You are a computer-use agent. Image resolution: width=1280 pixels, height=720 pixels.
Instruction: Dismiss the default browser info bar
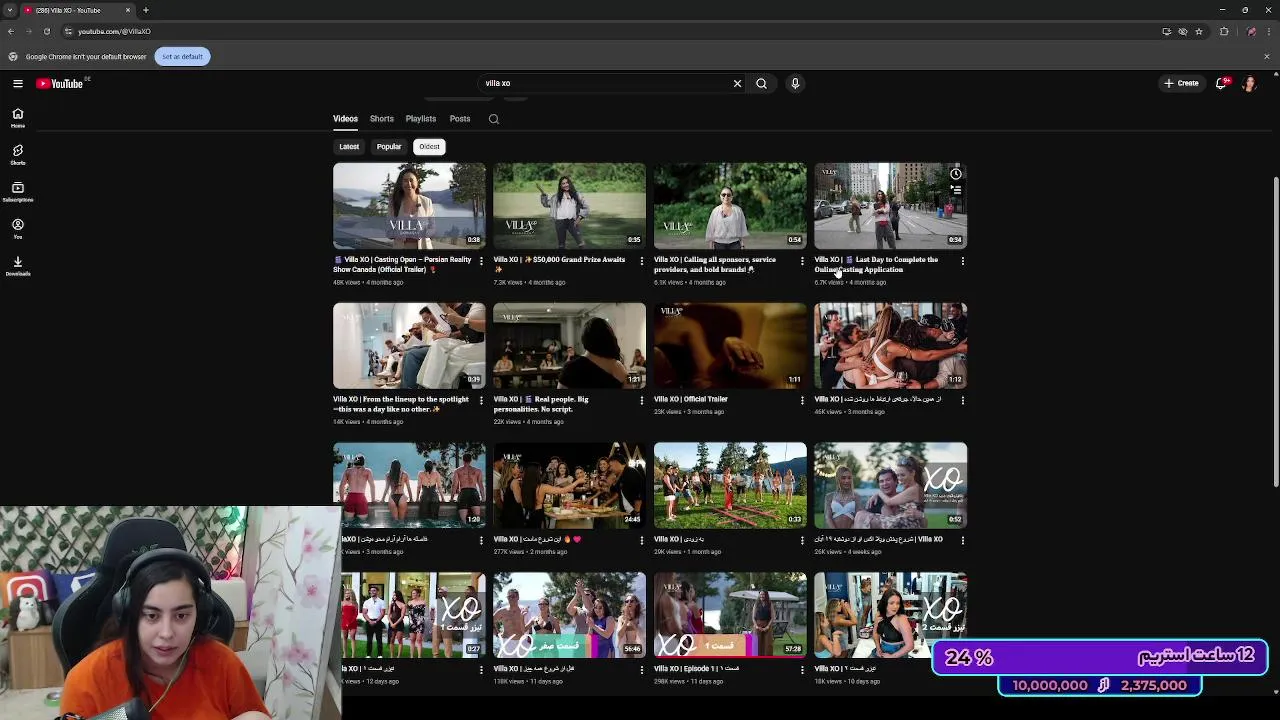coord(1267,56)
